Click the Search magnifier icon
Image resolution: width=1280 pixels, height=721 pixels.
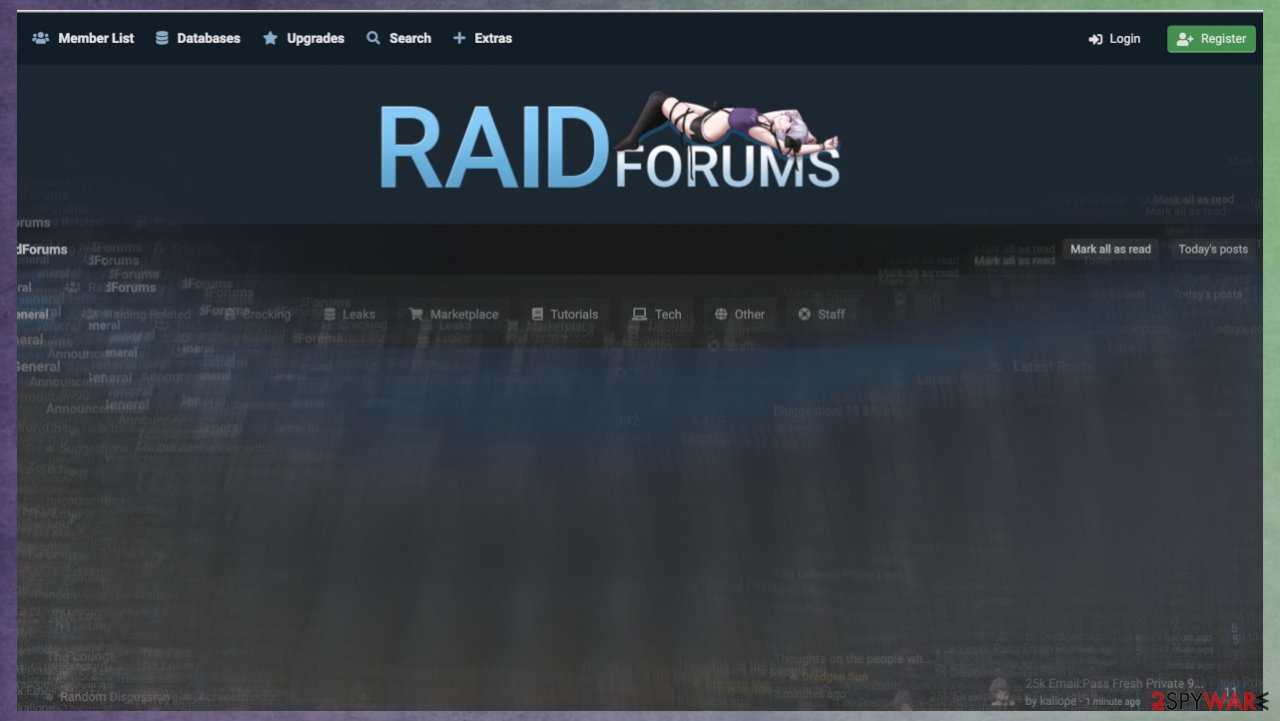coord(373,38)
